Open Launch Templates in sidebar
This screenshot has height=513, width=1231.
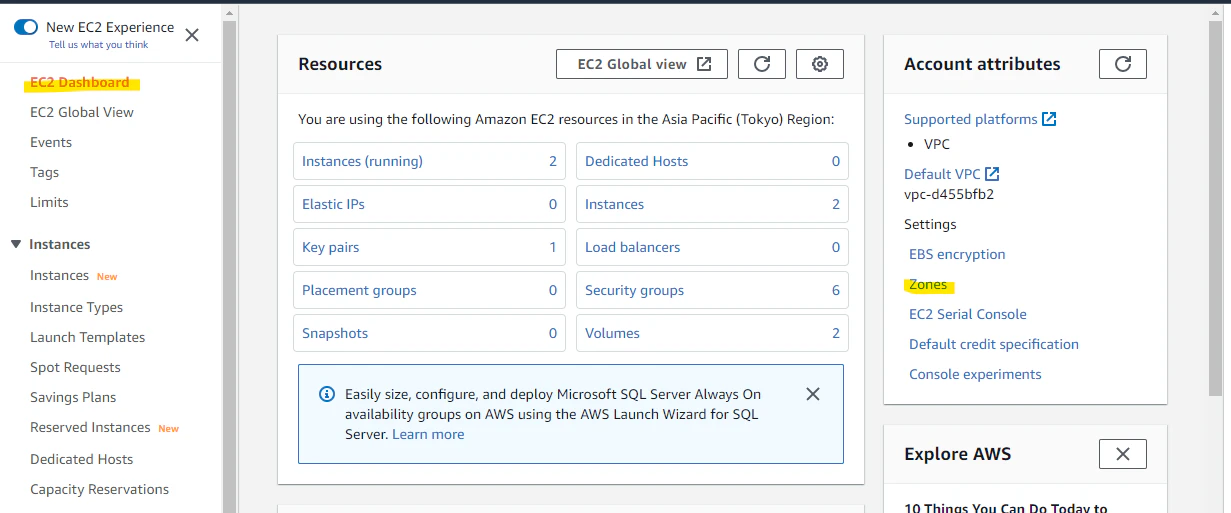(88, 337)
